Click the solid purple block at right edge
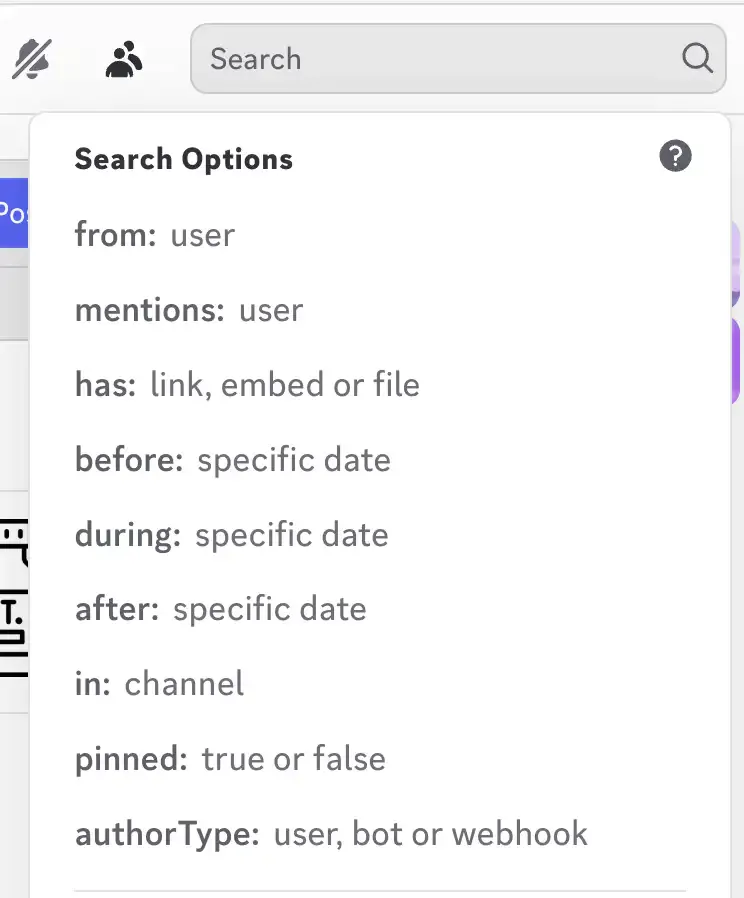Screen dimensions: 744x898 [x=737, y=360]
